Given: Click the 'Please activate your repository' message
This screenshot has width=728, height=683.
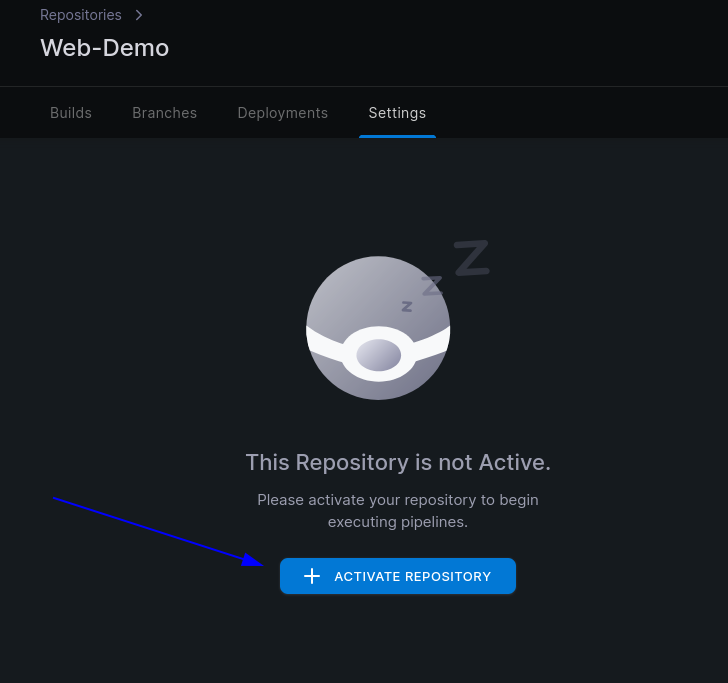Looking at the screenshot, I should click(x=398, y=511).
